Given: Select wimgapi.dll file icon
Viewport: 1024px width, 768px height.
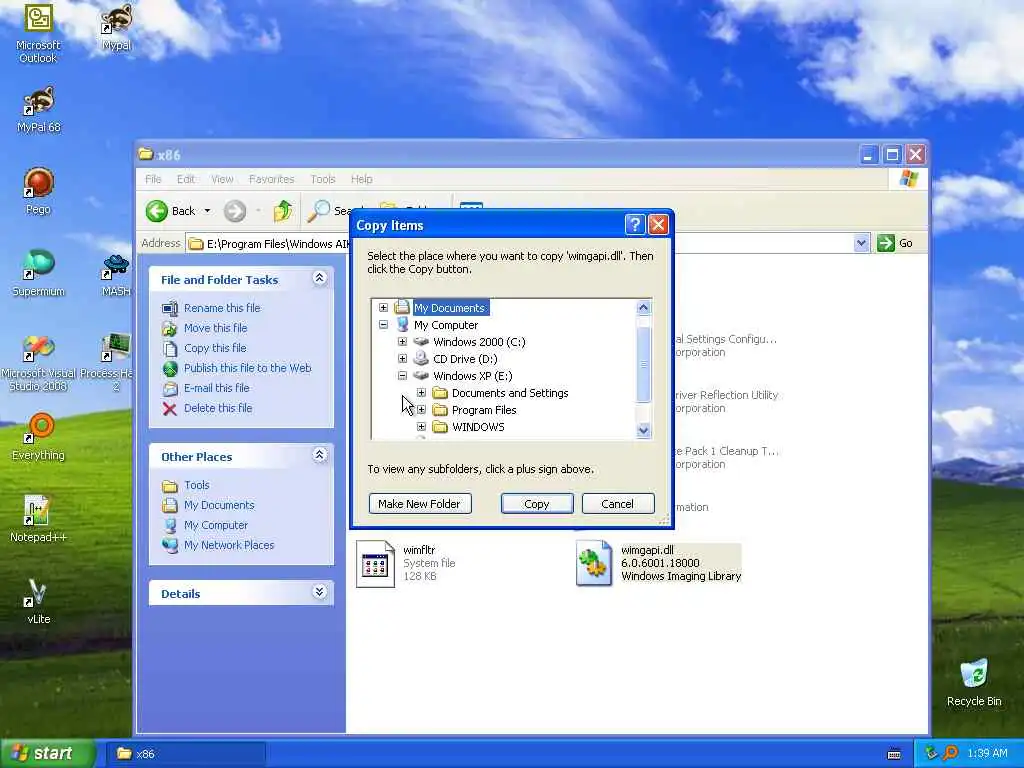Looking at the screenshot, I should [x=594, y=563].
